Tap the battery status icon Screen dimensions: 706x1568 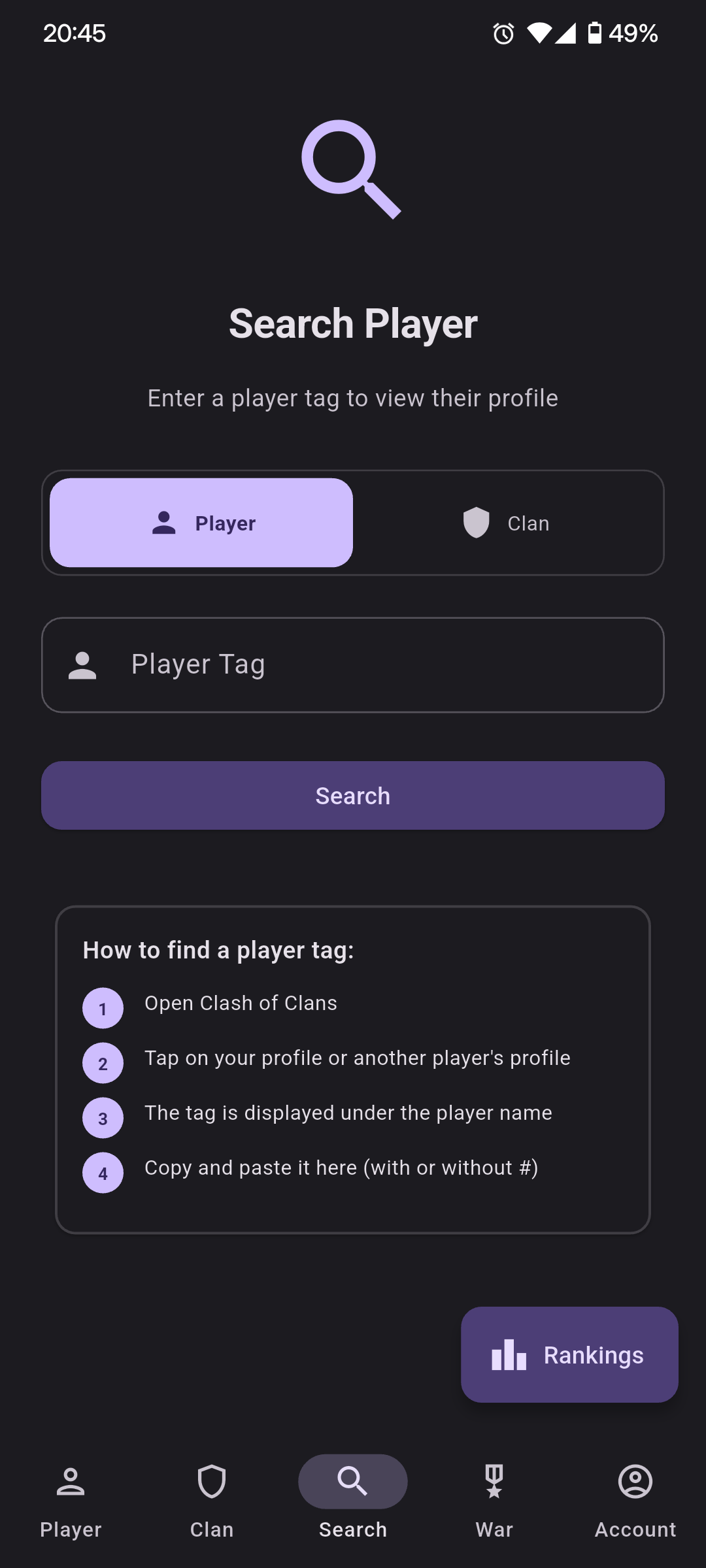594,33
